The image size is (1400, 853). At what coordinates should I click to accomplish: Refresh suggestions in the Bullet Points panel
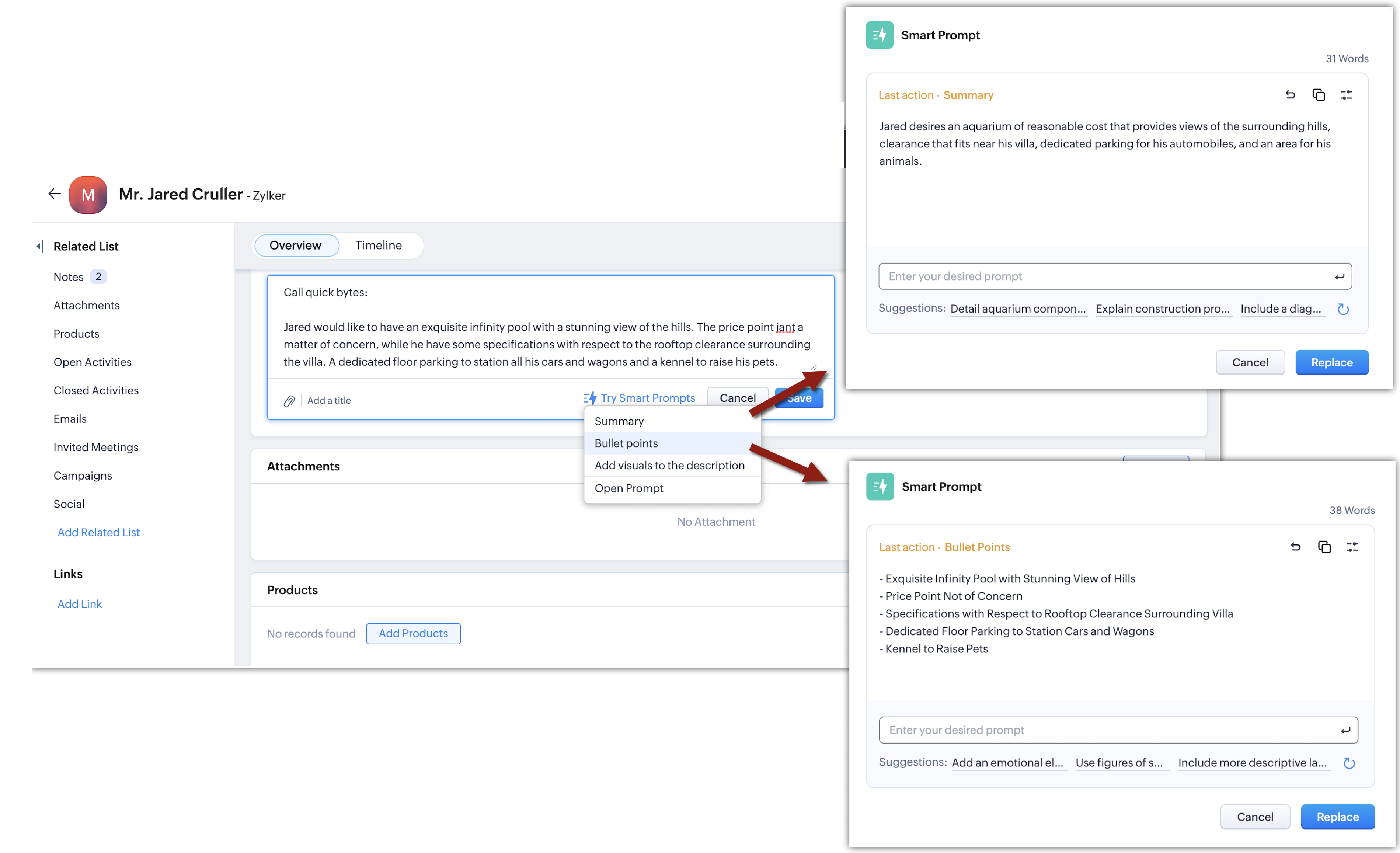coord(1349,763)
